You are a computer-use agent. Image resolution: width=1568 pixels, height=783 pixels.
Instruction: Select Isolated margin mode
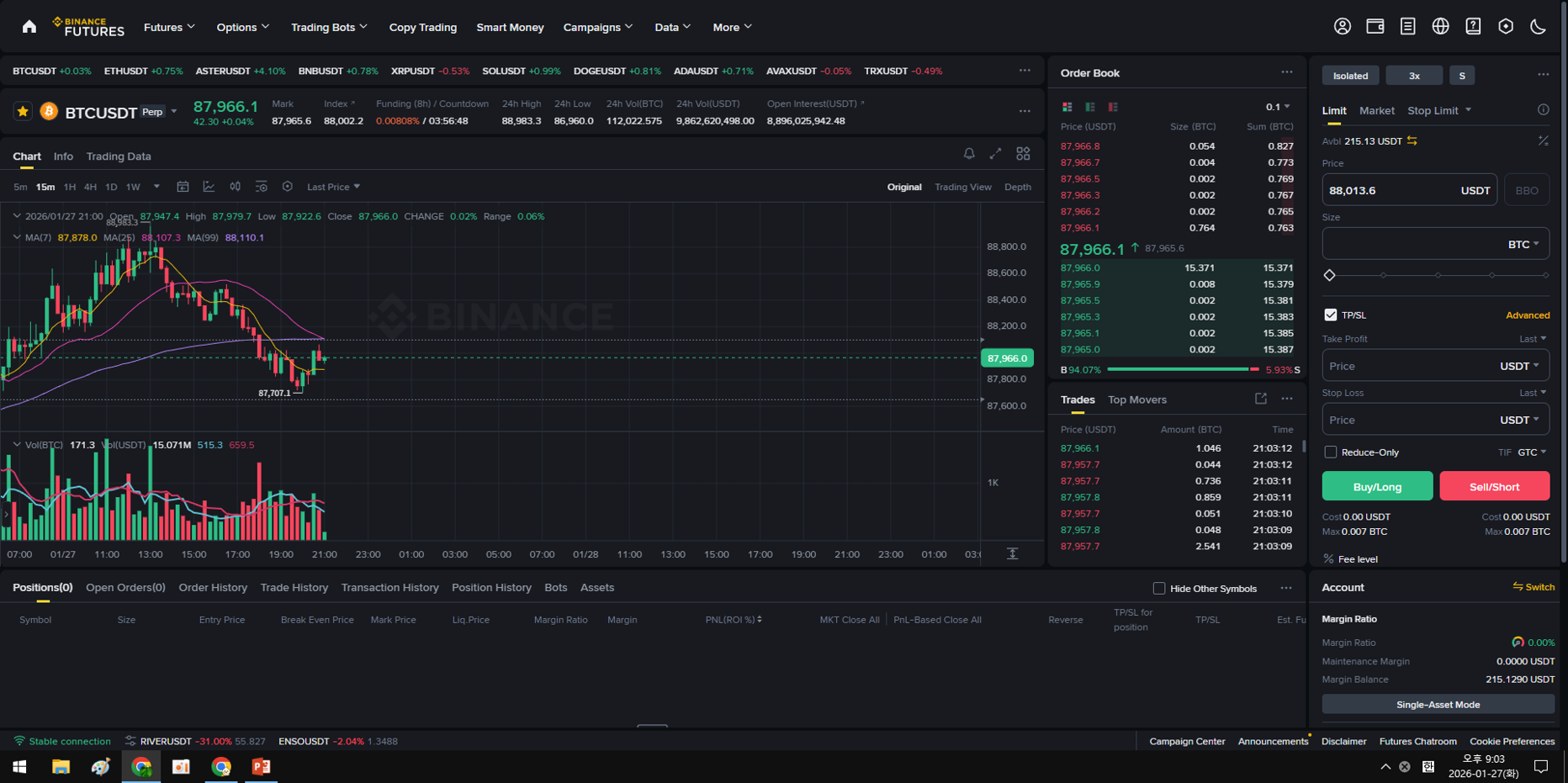1351,76
